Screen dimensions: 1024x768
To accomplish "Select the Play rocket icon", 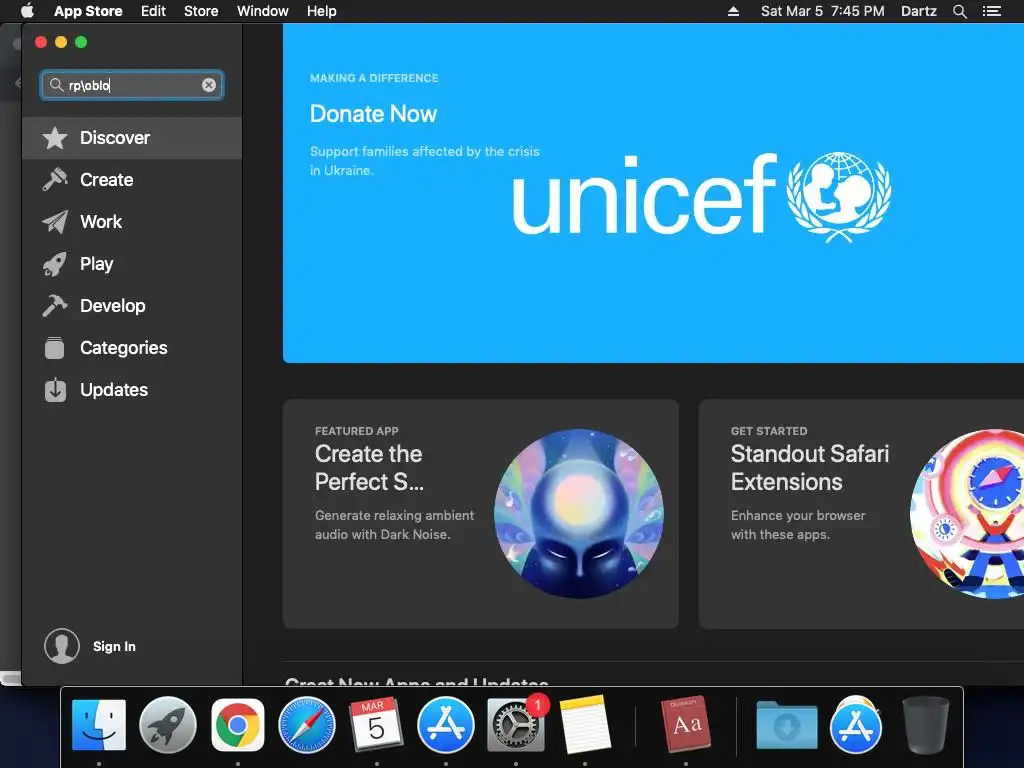I will tap(55, 264).
